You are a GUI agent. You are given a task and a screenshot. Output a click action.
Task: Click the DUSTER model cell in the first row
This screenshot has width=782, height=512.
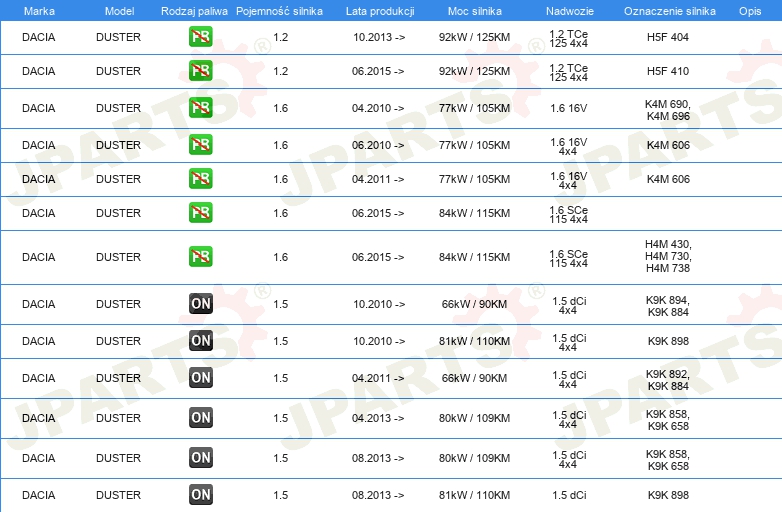[118, 37]
